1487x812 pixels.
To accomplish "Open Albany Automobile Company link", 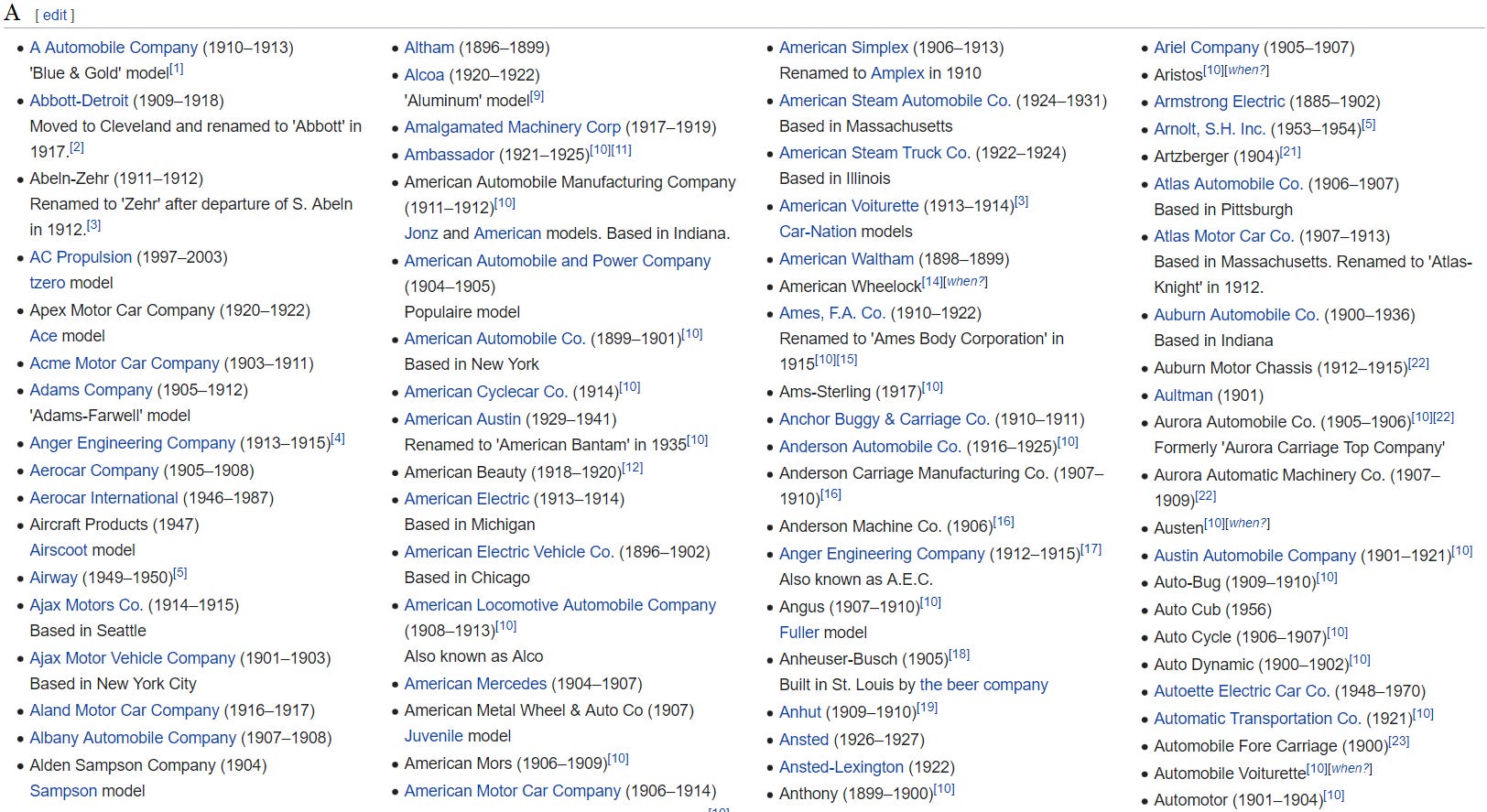I will 133,738.
